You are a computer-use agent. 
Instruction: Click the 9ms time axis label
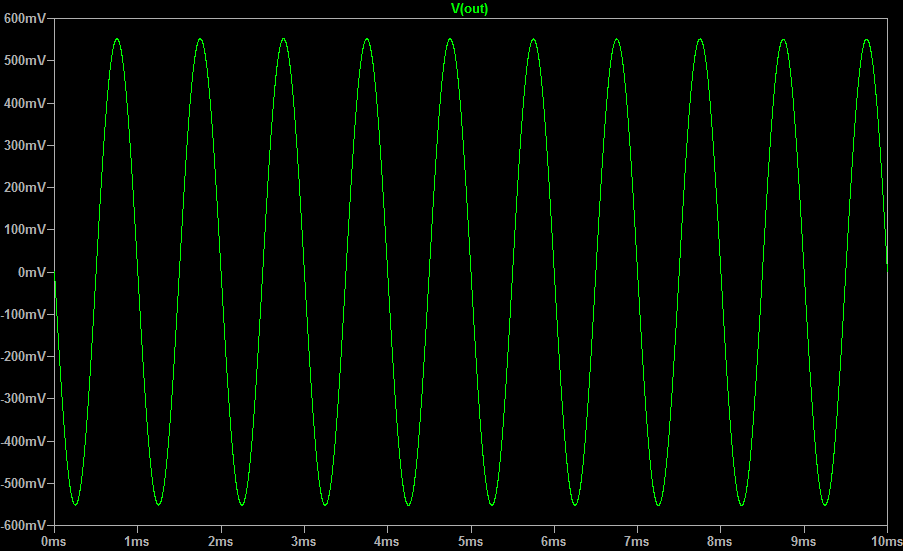803,542
